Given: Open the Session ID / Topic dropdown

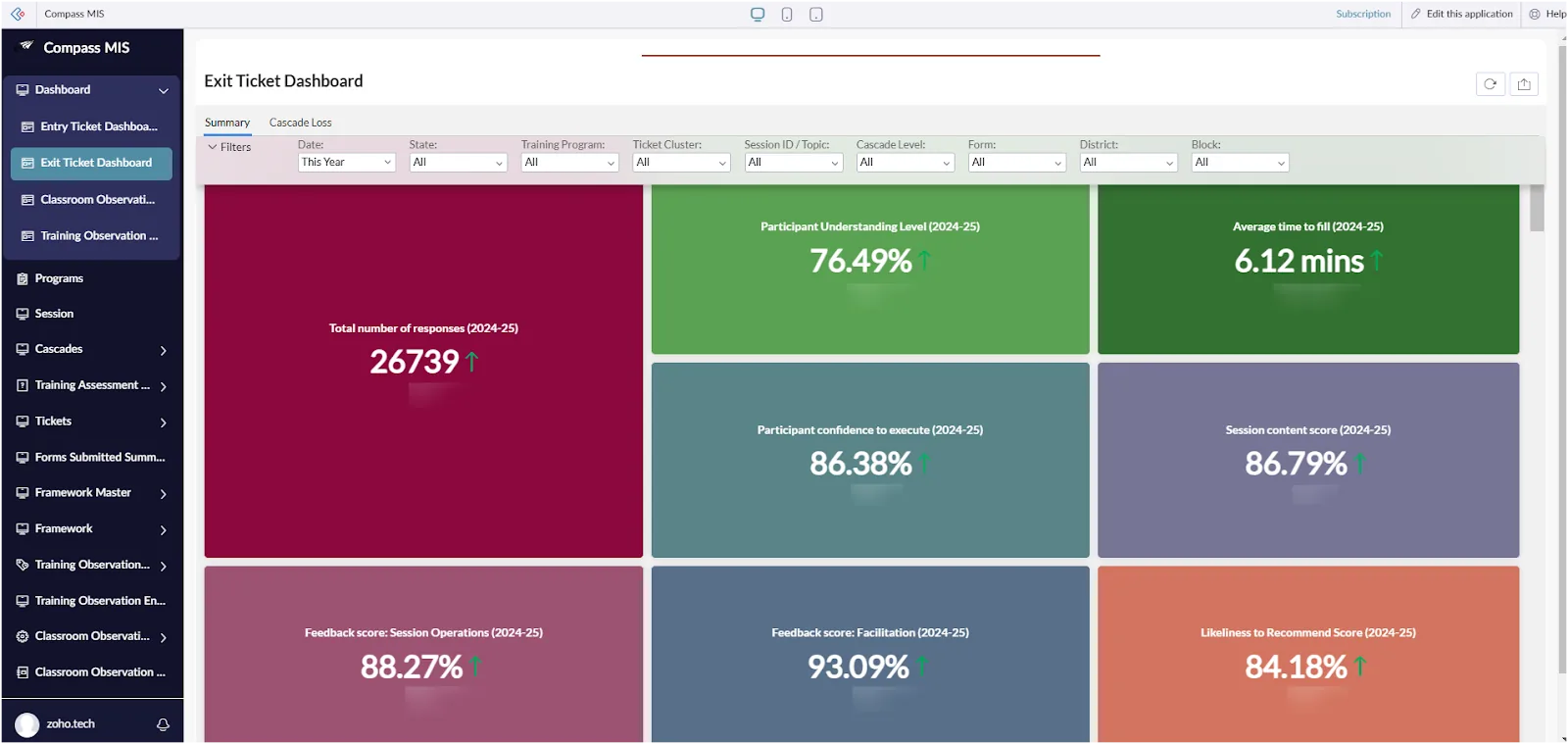Looking at the screenshot, I should tap(794, 163).
